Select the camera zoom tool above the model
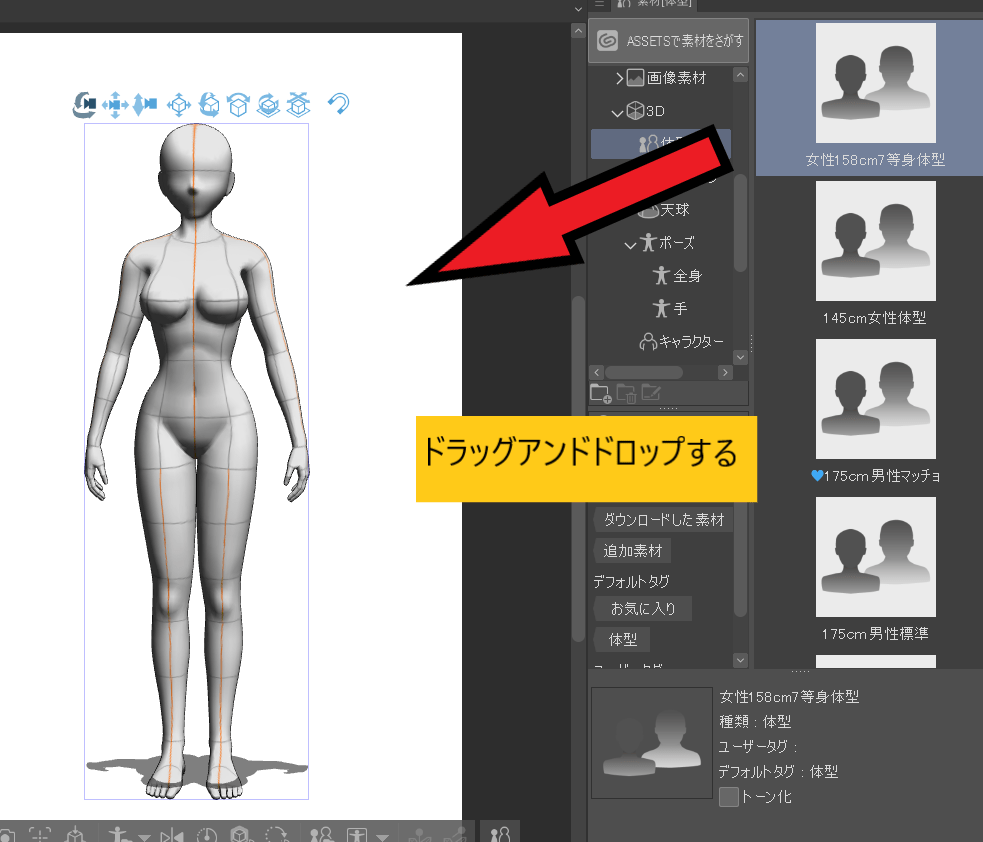 coord(144,105)
